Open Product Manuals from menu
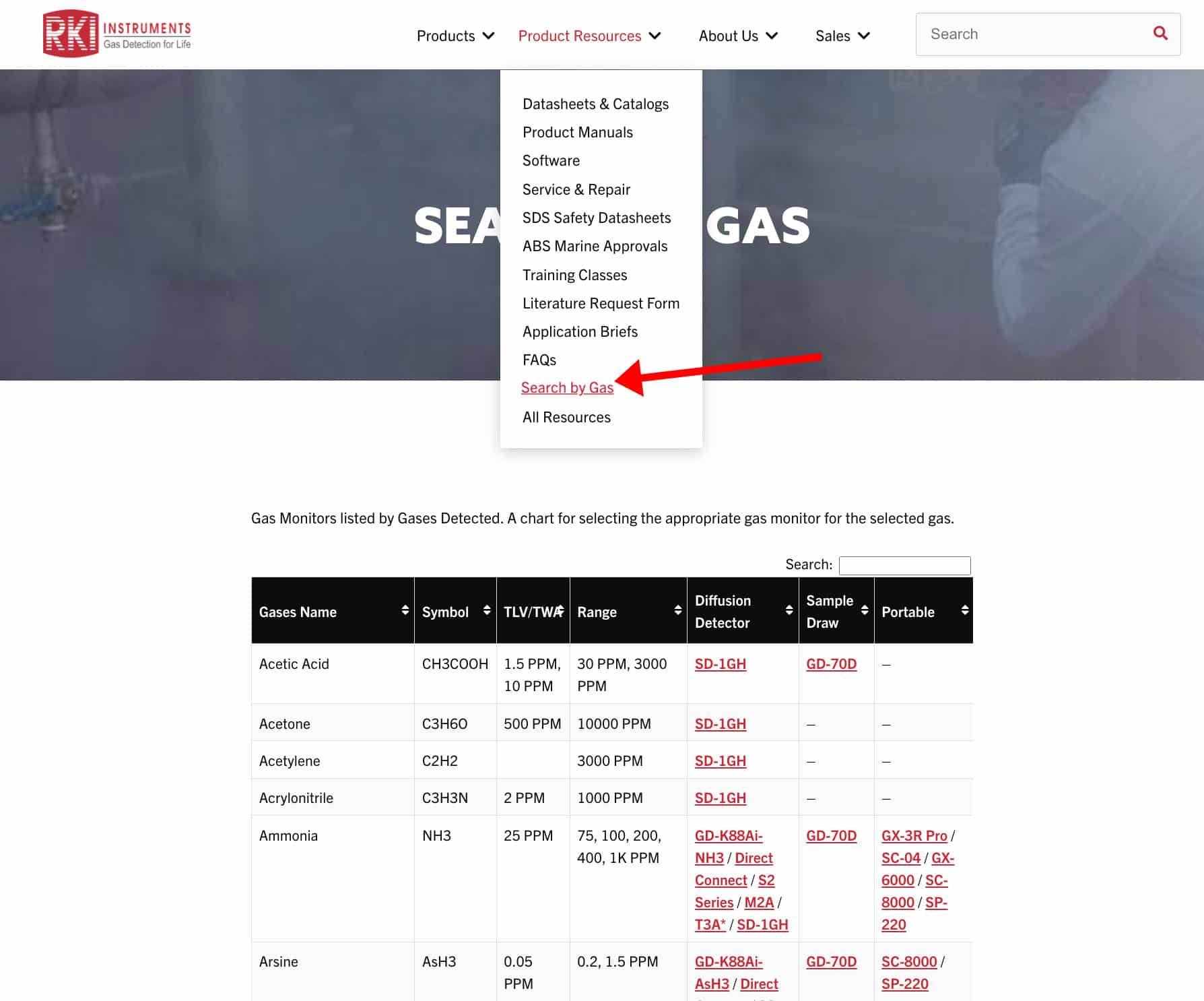Image resolution: width=1204 pixels, height=1001 pixels. tap(577, 132)
